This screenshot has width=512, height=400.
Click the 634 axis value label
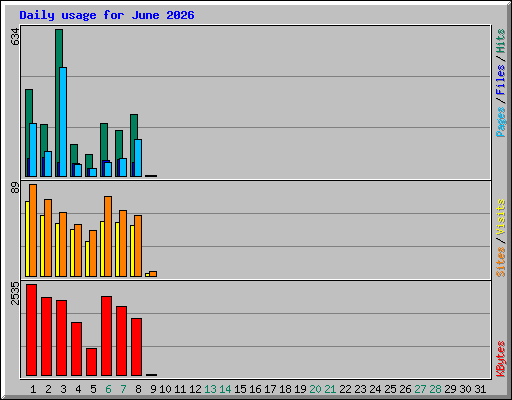click(x=15, y=37)
